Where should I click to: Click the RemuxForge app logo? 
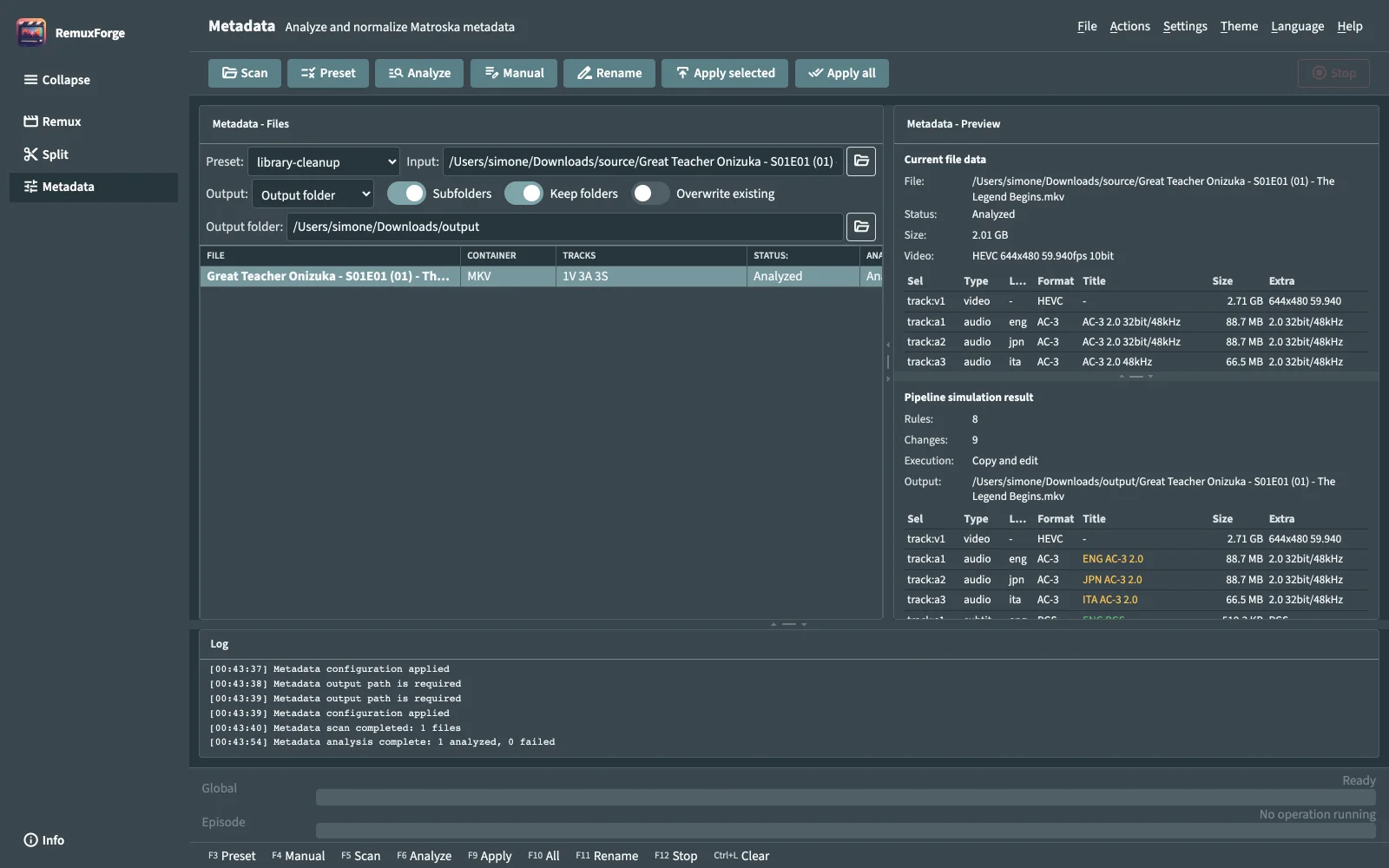pyautogui.click(x=31, y=33)
